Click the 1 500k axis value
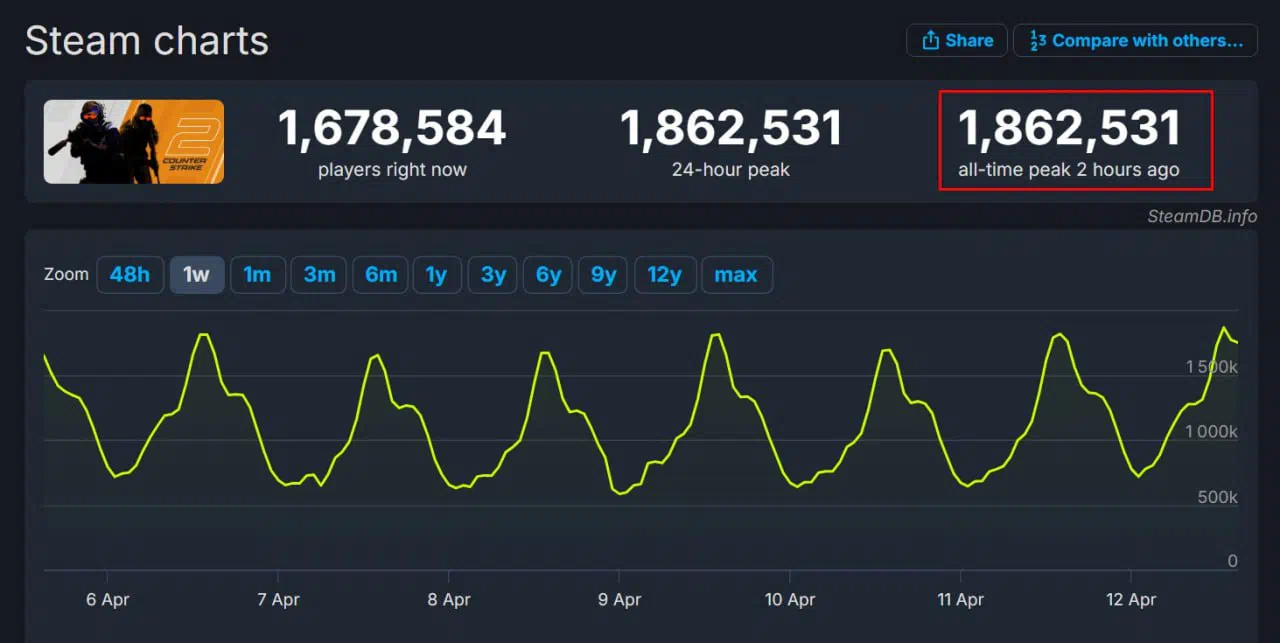The width and height of the screenshot is (1280, 643). tap(1212, 367)
